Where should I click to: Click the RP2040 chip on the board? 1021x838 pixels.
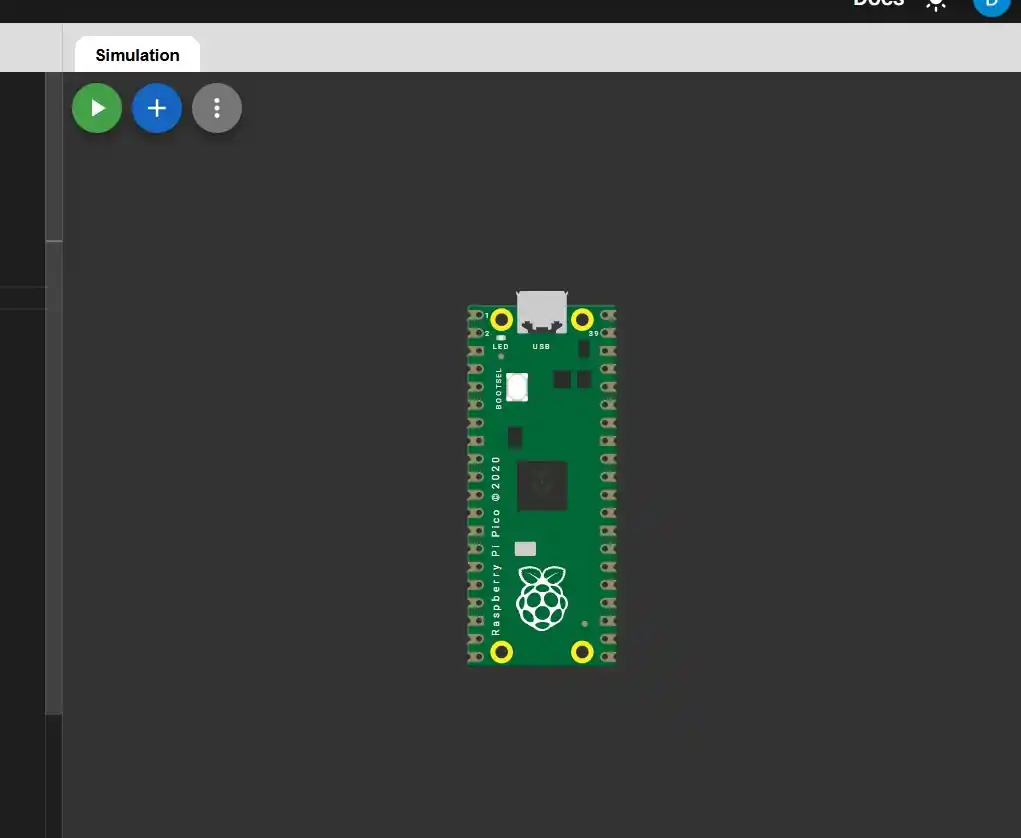(x=542, y=486)
